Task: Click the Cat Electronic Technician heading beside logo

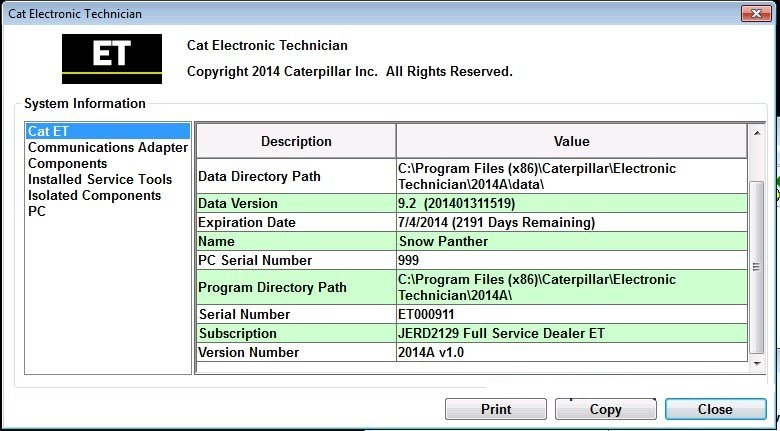Action: (267, 45)
